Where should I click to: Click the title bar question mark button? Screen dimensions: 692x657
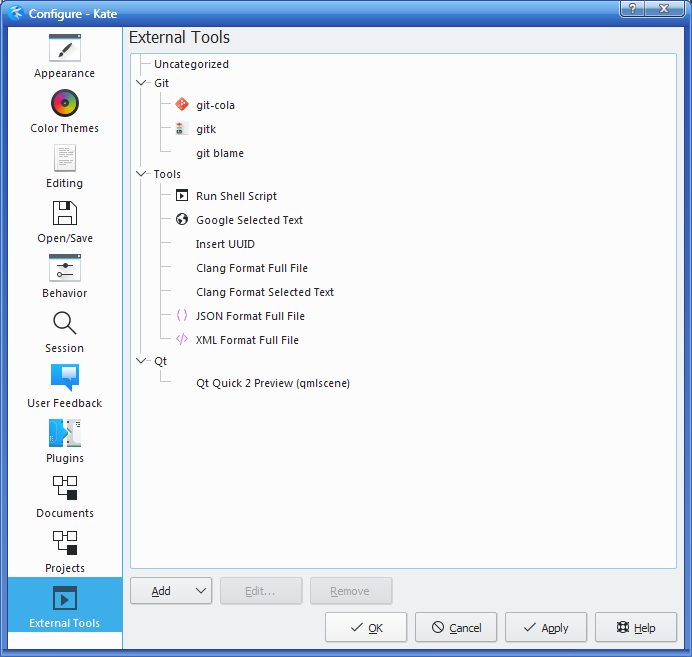click(632, 8)
